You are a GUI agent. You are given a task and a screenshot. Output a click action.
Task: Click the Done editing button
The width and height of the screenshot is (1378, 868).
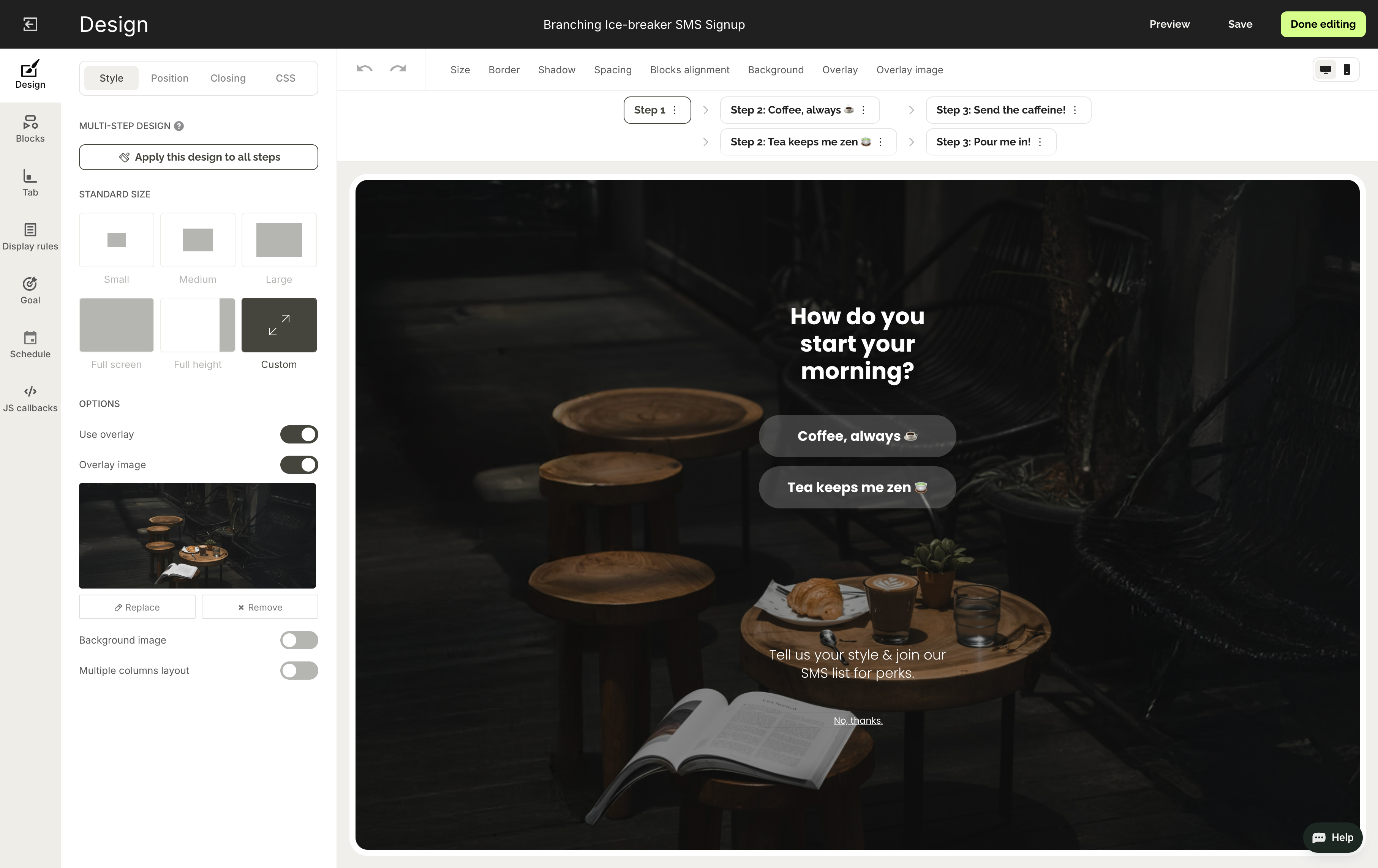tap(1323, 24)
